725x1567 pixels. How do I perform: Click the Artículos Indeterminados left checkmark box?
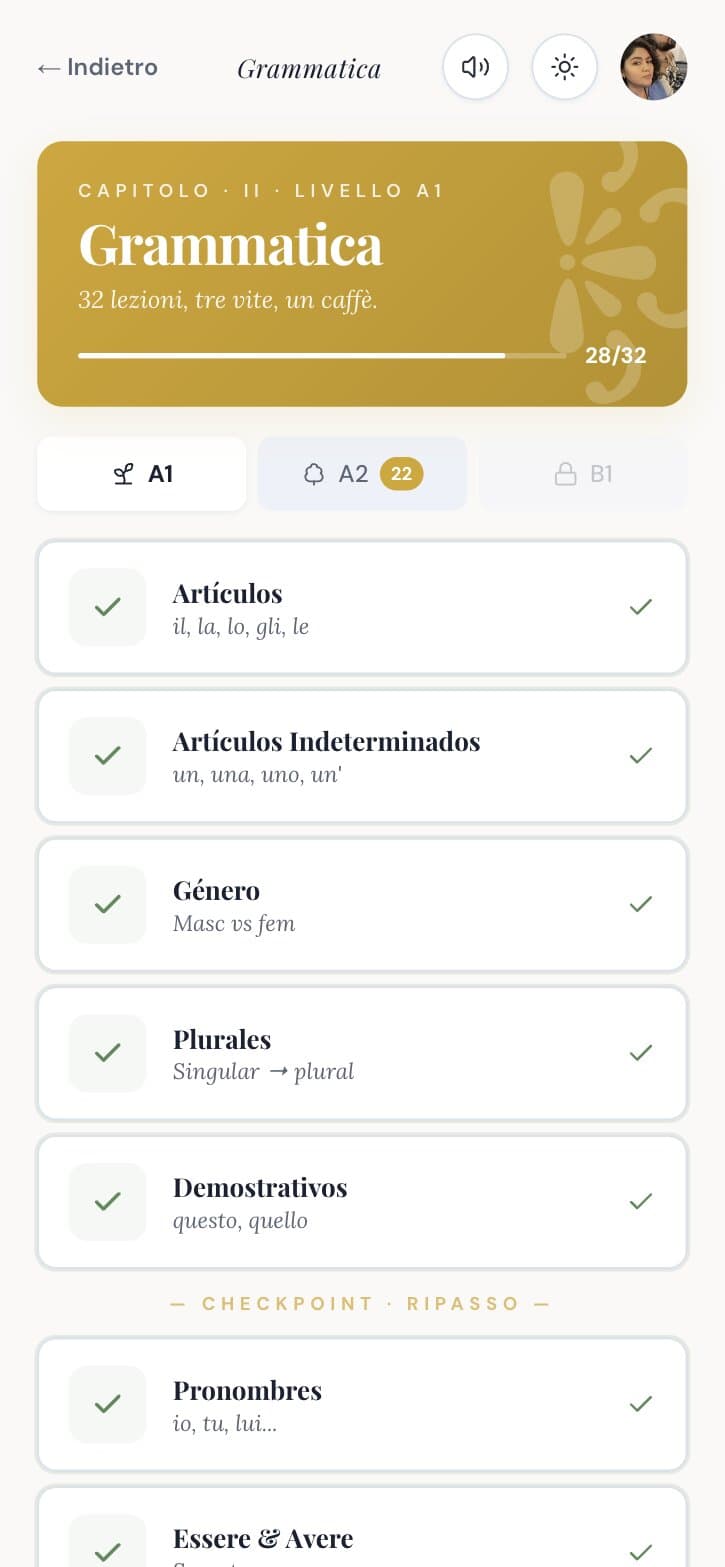pos(107,756)
